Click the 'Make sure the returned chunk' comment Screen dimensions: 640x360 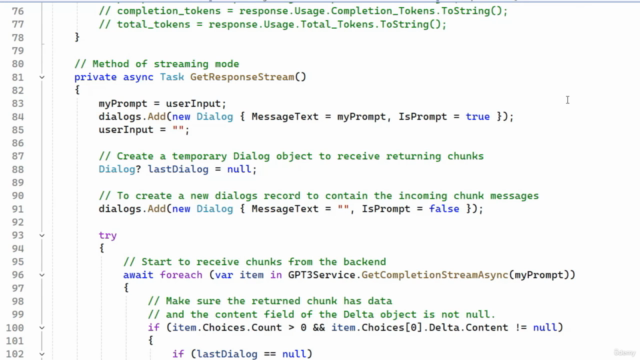270,301
